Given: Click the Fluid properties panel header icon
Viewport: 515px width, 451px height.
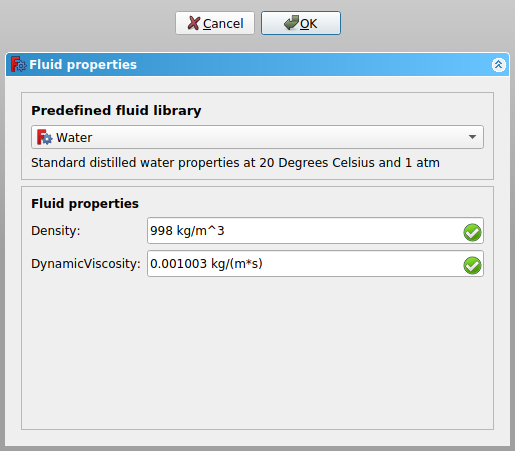Looking at the screenshot, I should (x=18, y=64).
